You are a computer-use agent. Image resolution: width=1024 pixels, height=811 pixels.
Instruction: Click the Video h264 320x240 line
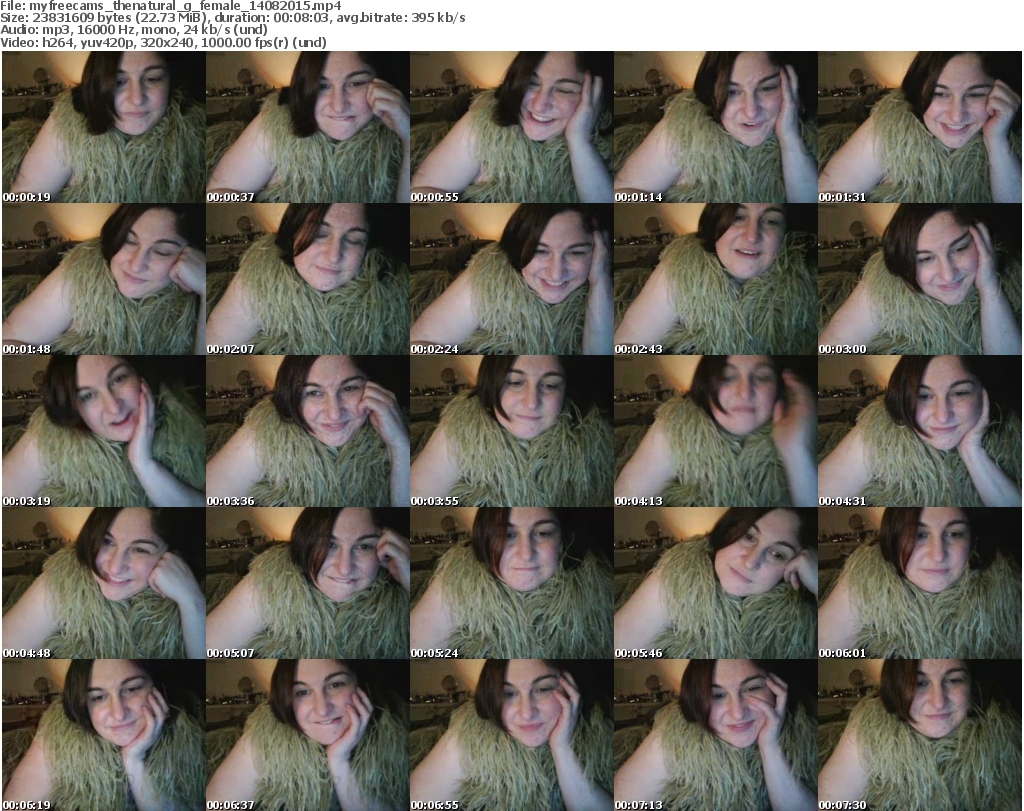coord(163,42)
